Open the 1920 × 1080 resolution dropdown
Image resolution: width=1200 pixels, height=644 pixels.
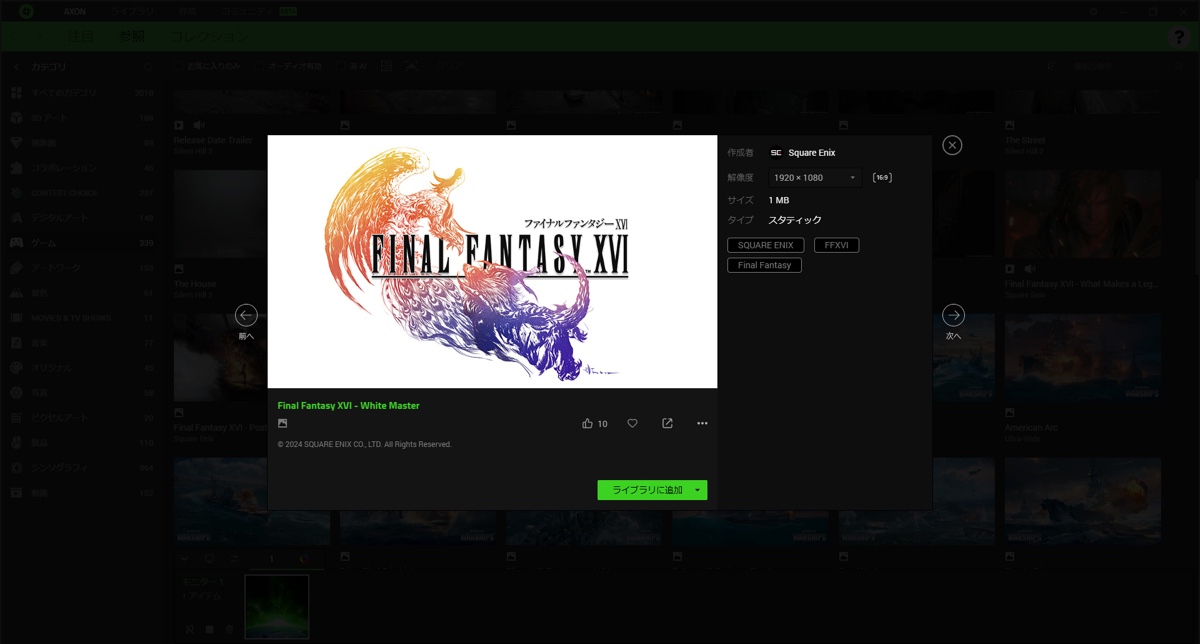click(x=814, y=178)
